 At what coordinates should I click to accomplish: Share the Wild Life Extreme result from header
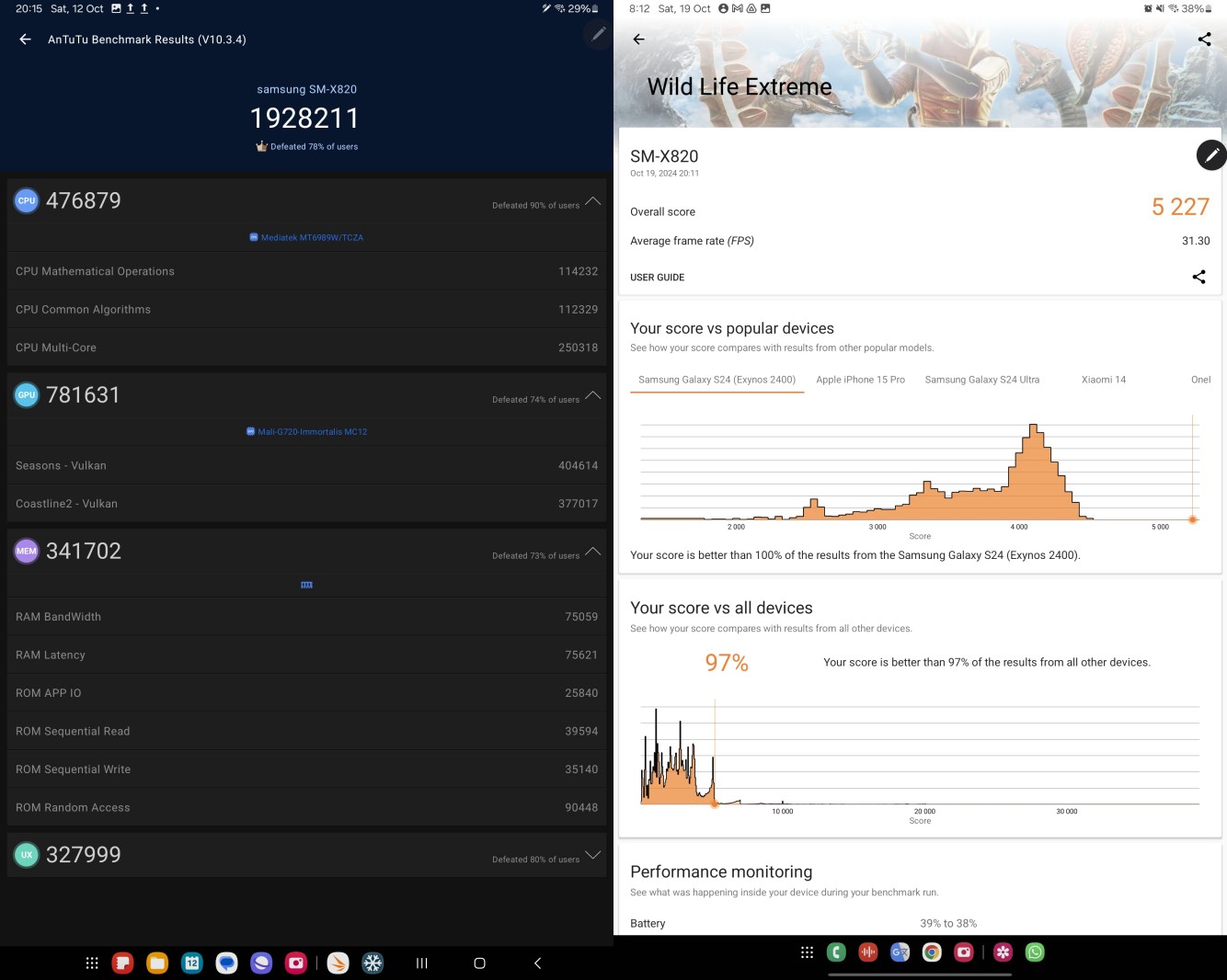click(x=1204, y=39)
